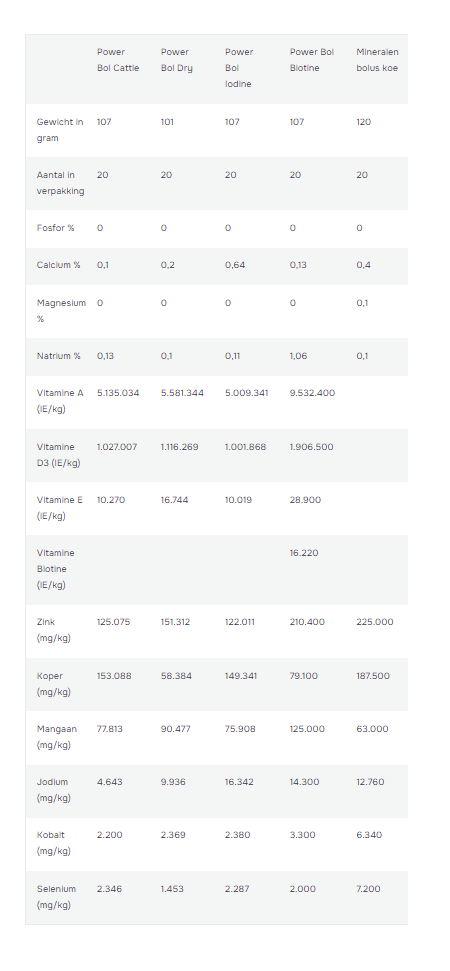Click Jodium value 16.342

tap(239, 782)
